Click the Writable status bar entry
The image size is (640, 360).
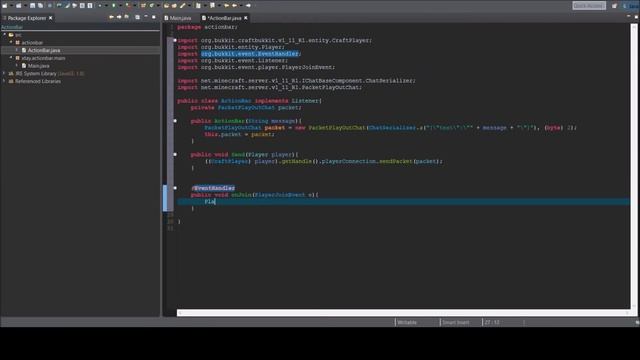pyautogui.click(x=407, y=322)
